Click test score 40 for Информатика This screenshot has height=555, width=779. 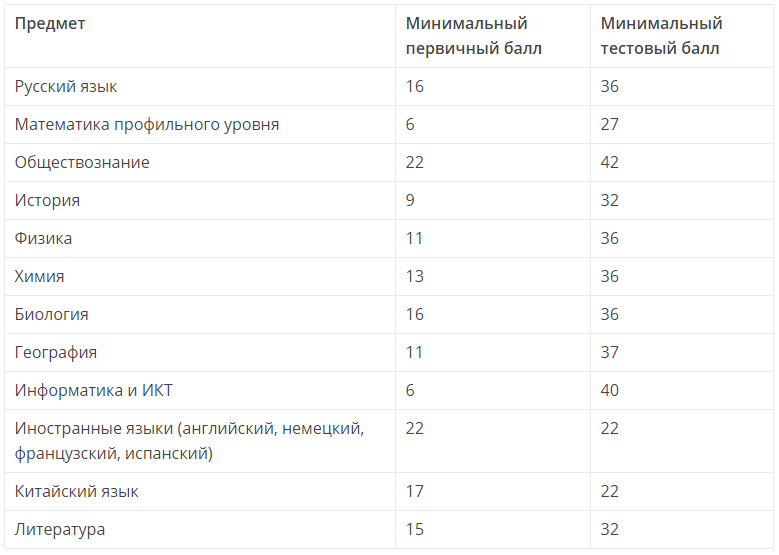610,391
